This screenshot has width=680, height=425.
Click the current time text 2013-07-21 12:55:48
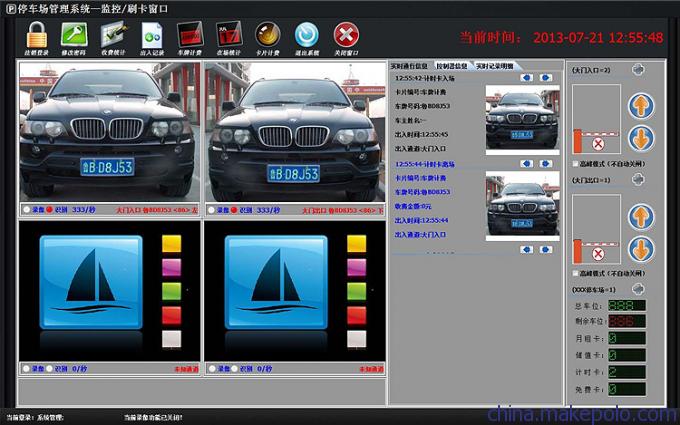(598, 38)
